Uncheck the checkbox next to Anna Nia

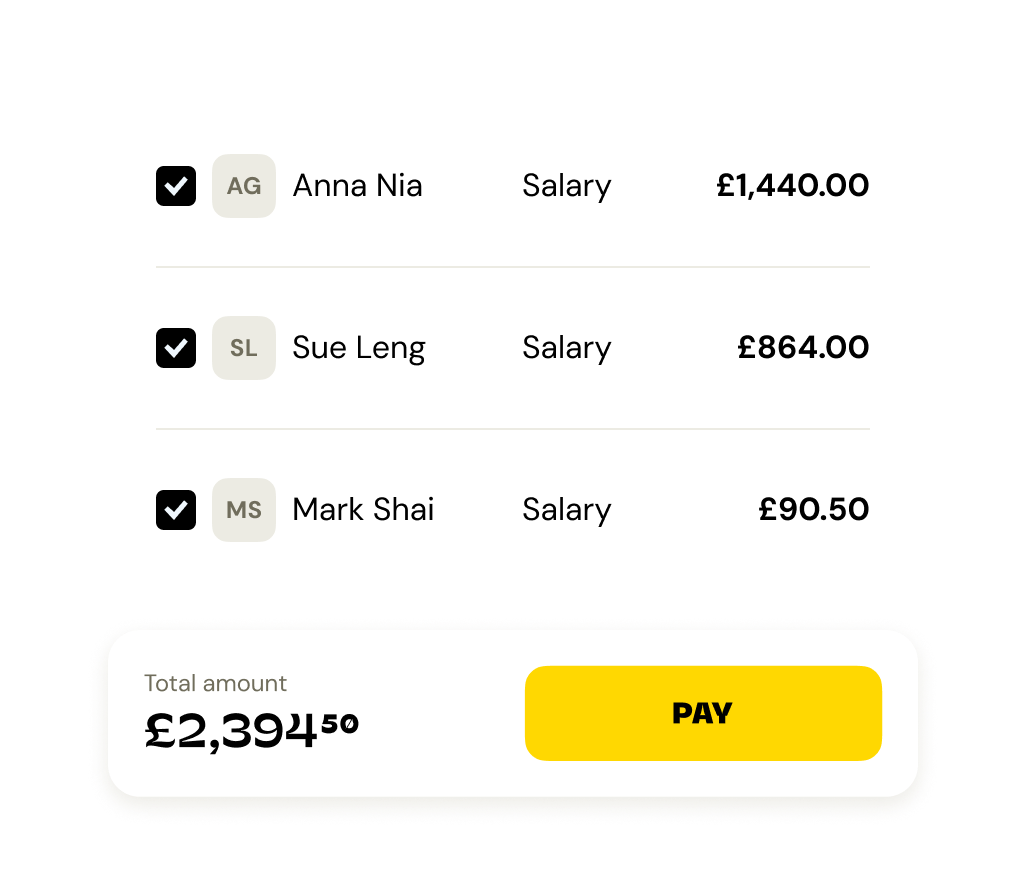tap(176, 186)
